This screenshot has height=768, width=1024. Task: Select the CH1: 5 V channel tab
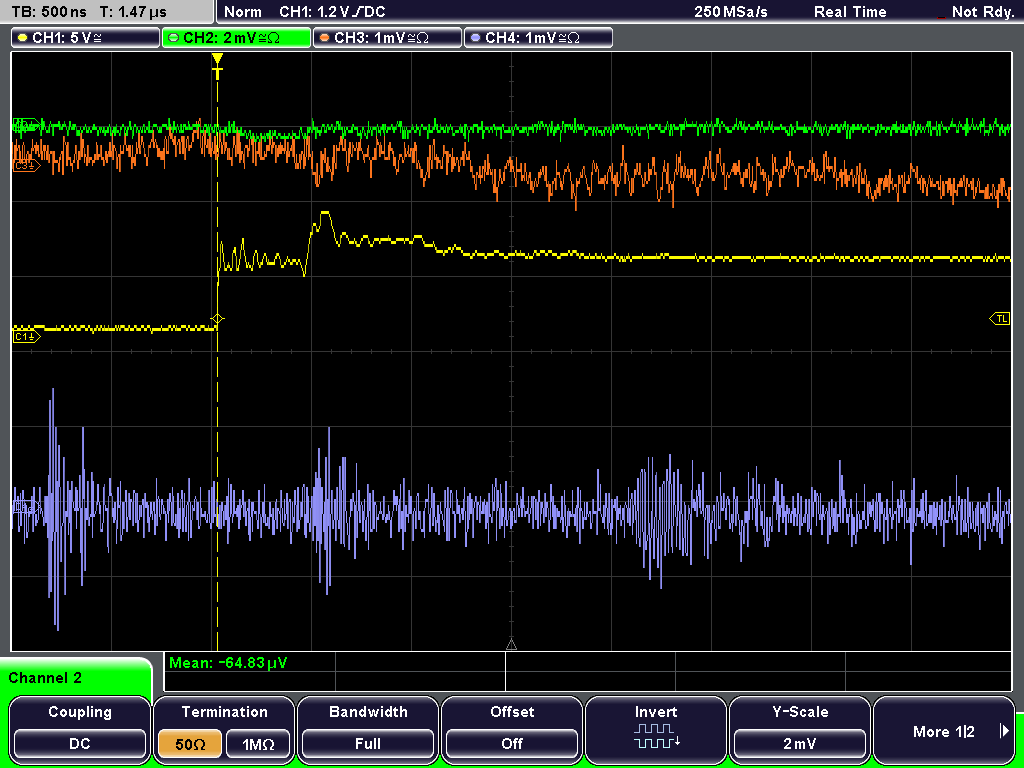[x=86, y=37]
